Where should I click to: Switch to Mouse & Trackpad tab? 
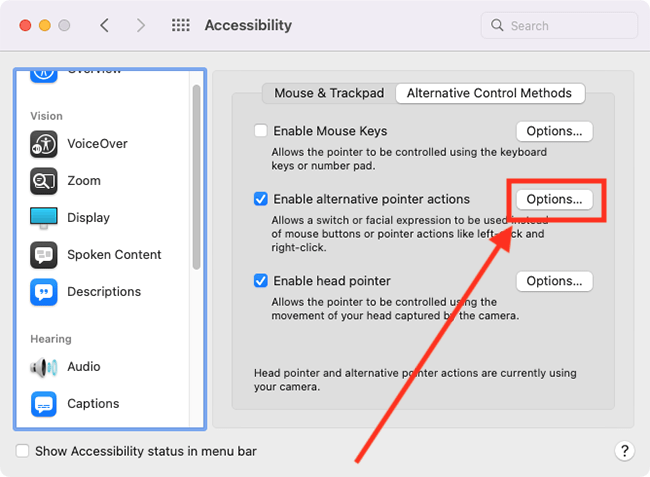(x=329, y=93)
